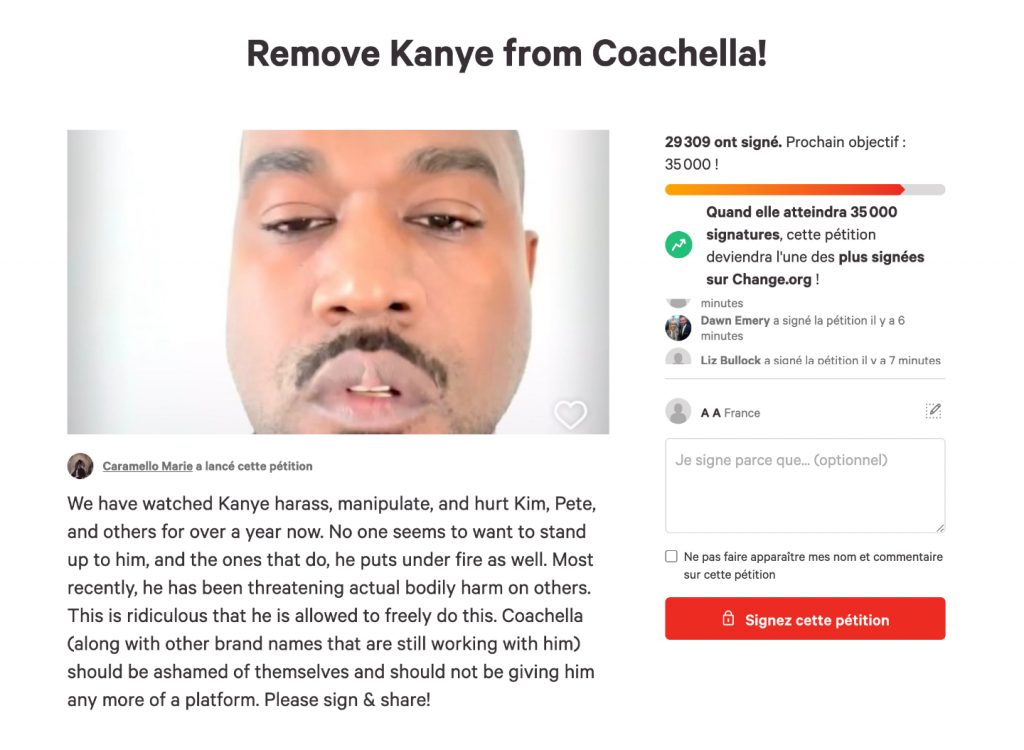This screenshot has height=750, width=1024.
Task: Click the '29 309 ont signé' count
Action: [723, 143]
